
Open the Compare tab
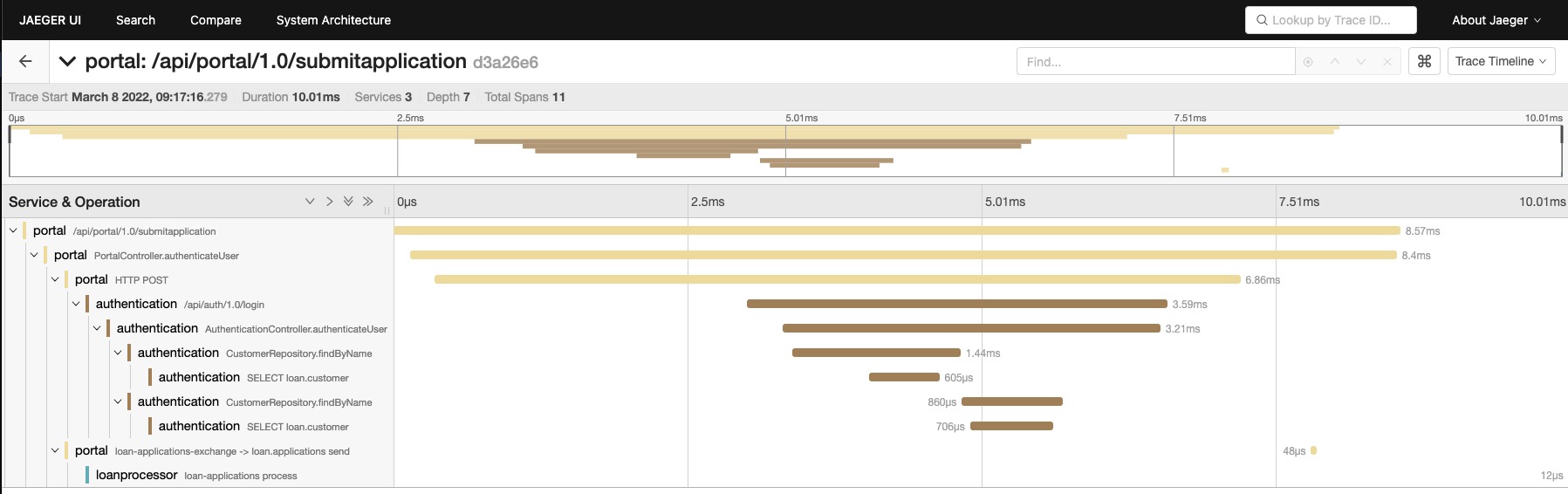(x=216, y=20)
